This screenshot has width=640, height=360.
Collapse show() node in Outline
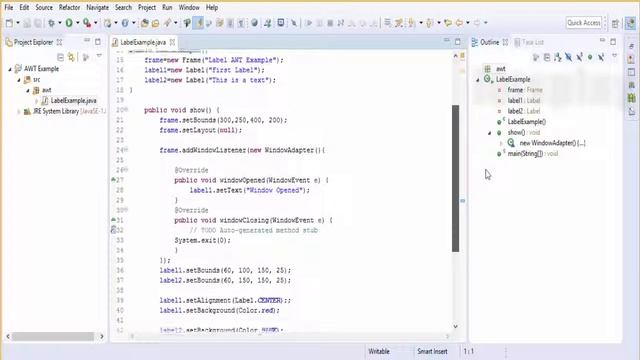click(x=489, y=133)
